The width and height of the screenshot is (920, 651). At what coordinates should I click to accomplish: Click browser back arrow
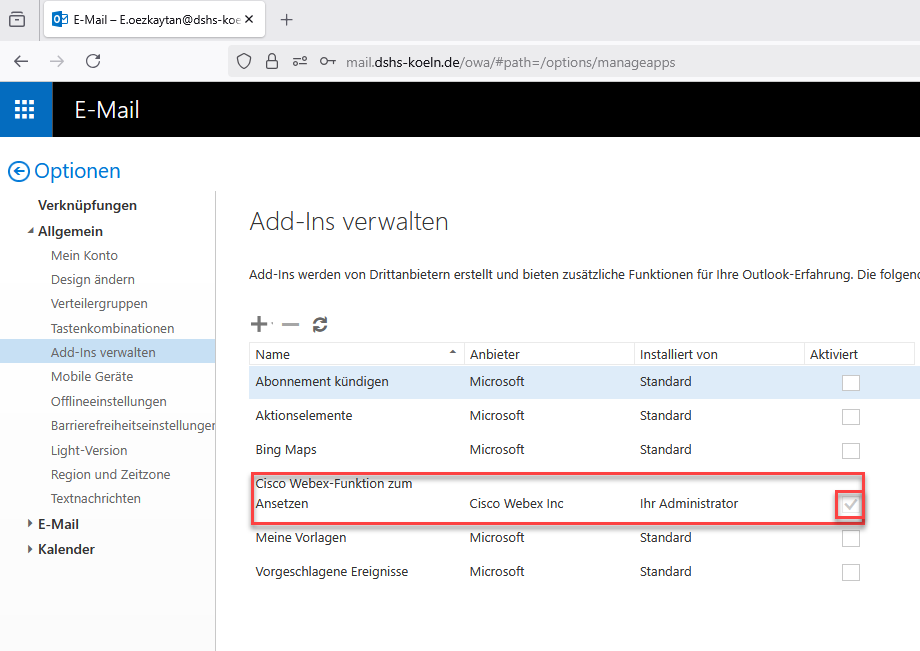(x=21, y=61)
